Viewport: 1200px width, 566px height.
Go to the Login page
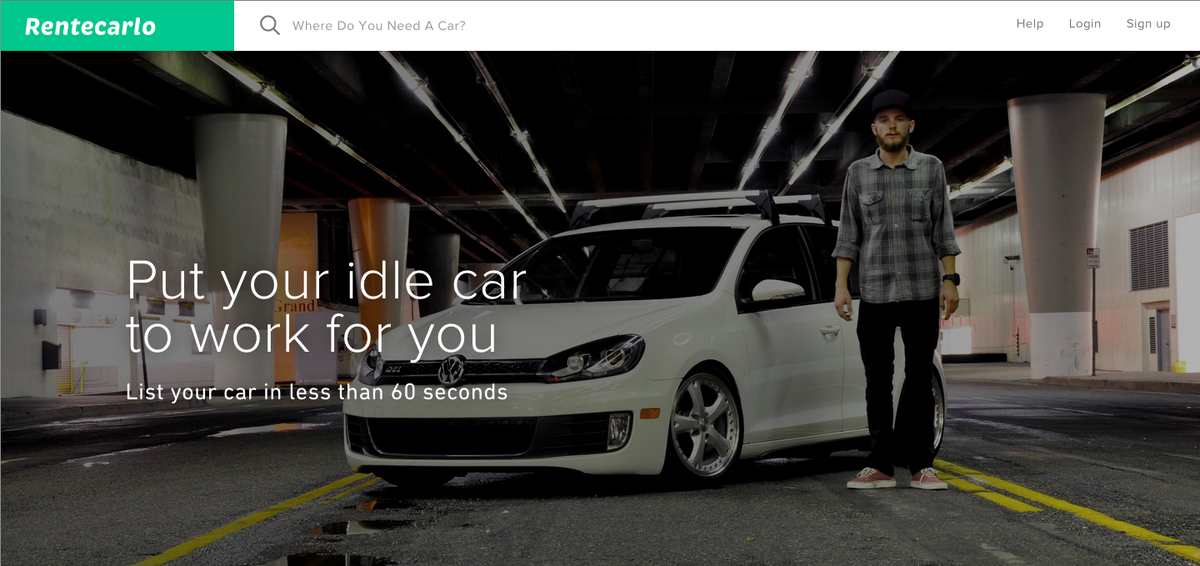(1085, 24)
